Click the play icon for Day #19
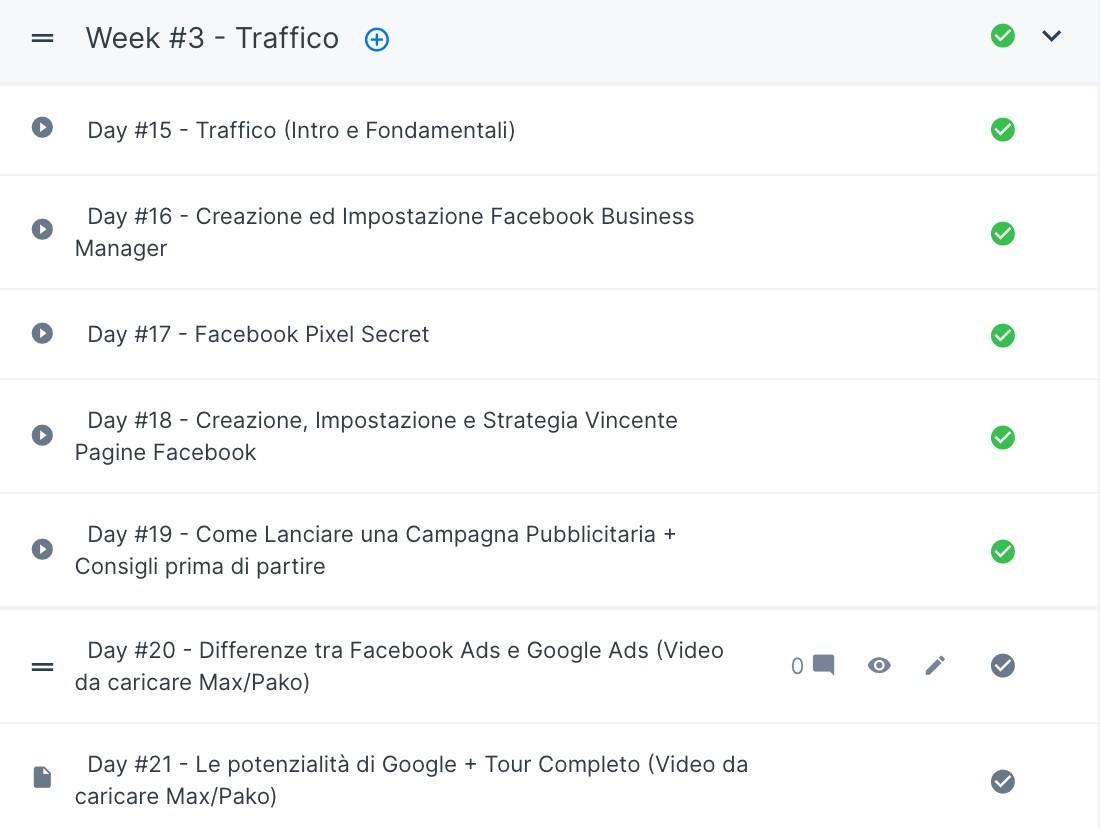This screenshot has height=829, width=1100. (42, 548)
